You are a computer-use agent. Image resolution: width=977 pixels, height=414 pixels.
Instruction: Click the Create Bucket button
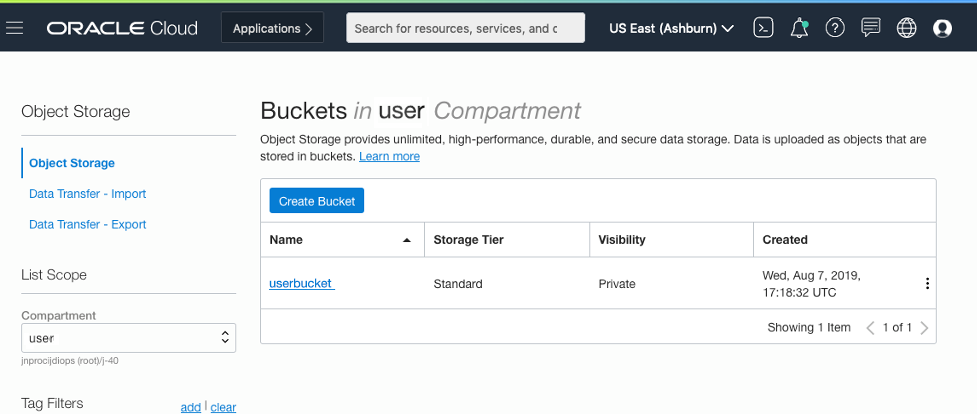click(317, 201)
